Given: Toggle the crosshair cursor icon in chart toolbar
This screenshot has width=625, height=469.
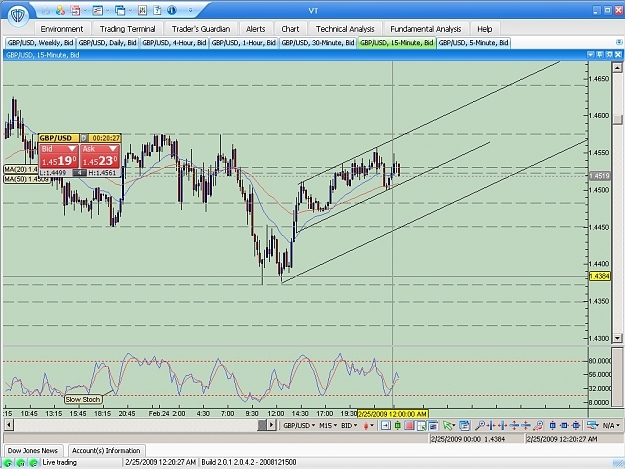Looking at the screenshot, I should 421,426.
